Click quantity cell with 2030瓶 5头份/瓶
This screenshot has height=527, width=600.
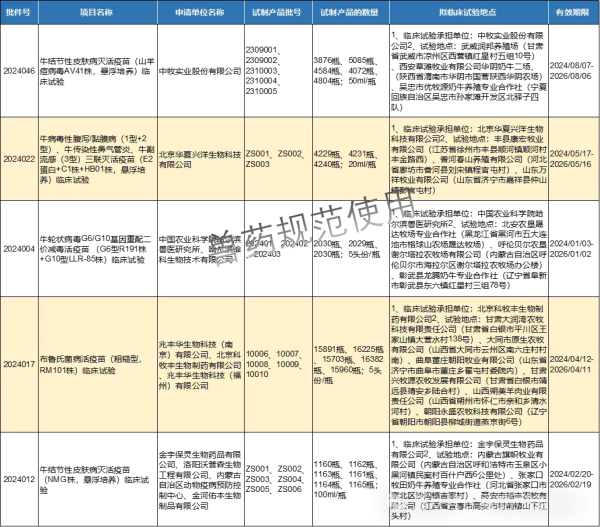(x=351, y=249)
